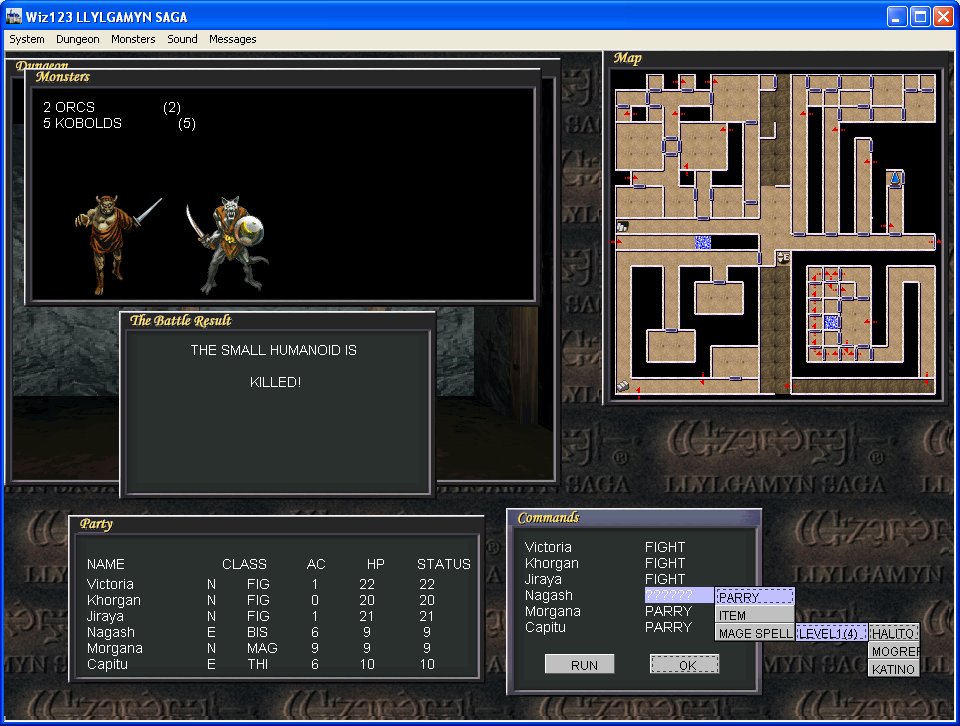Confirm commands with the OK button
The width and height of the screenshot is (960, 726).
(x=684, y=664)
